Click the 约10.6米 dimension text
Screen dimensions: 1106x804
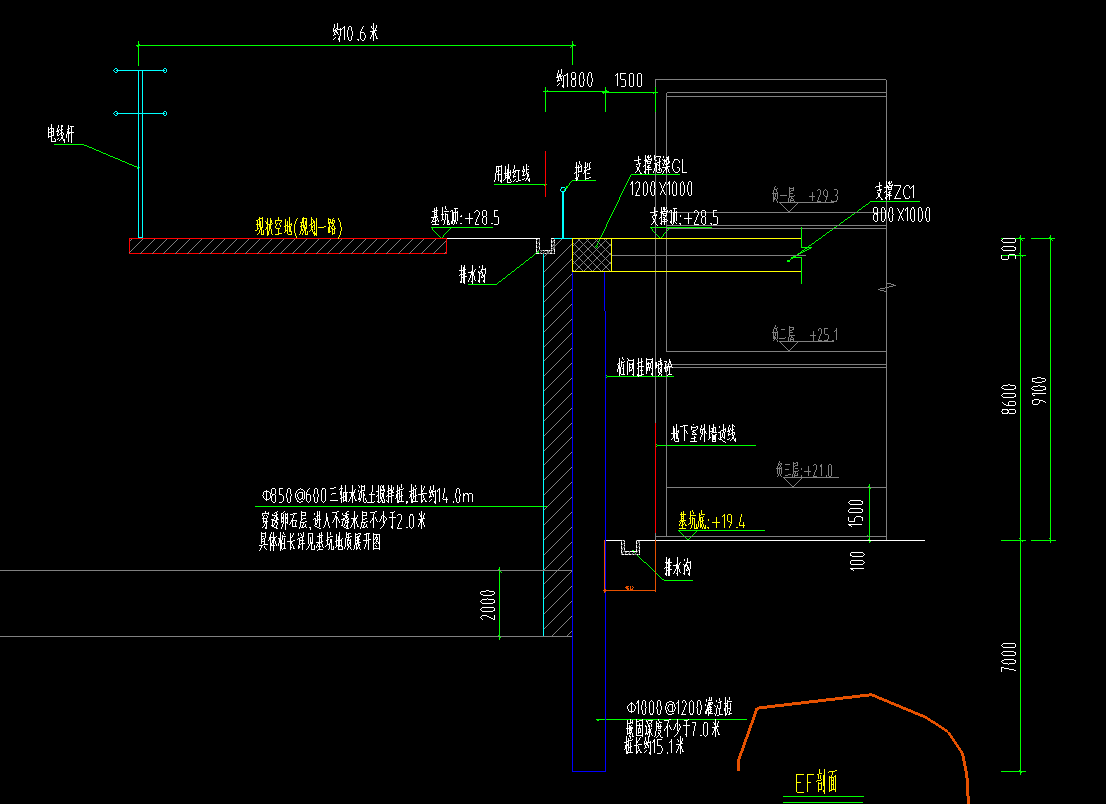point(355,34)
